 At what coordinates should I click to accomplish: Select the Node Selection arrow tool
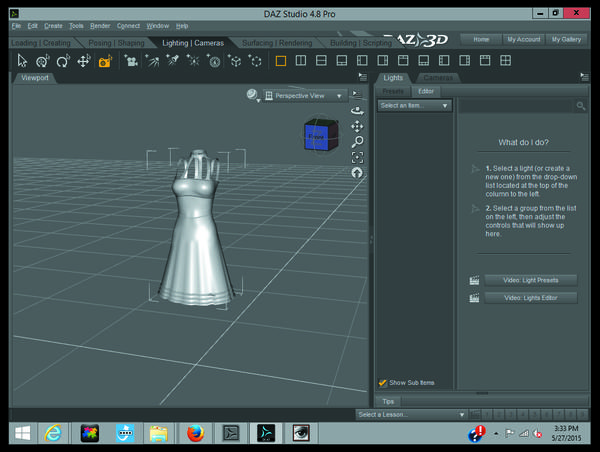(x=22, y=61)
